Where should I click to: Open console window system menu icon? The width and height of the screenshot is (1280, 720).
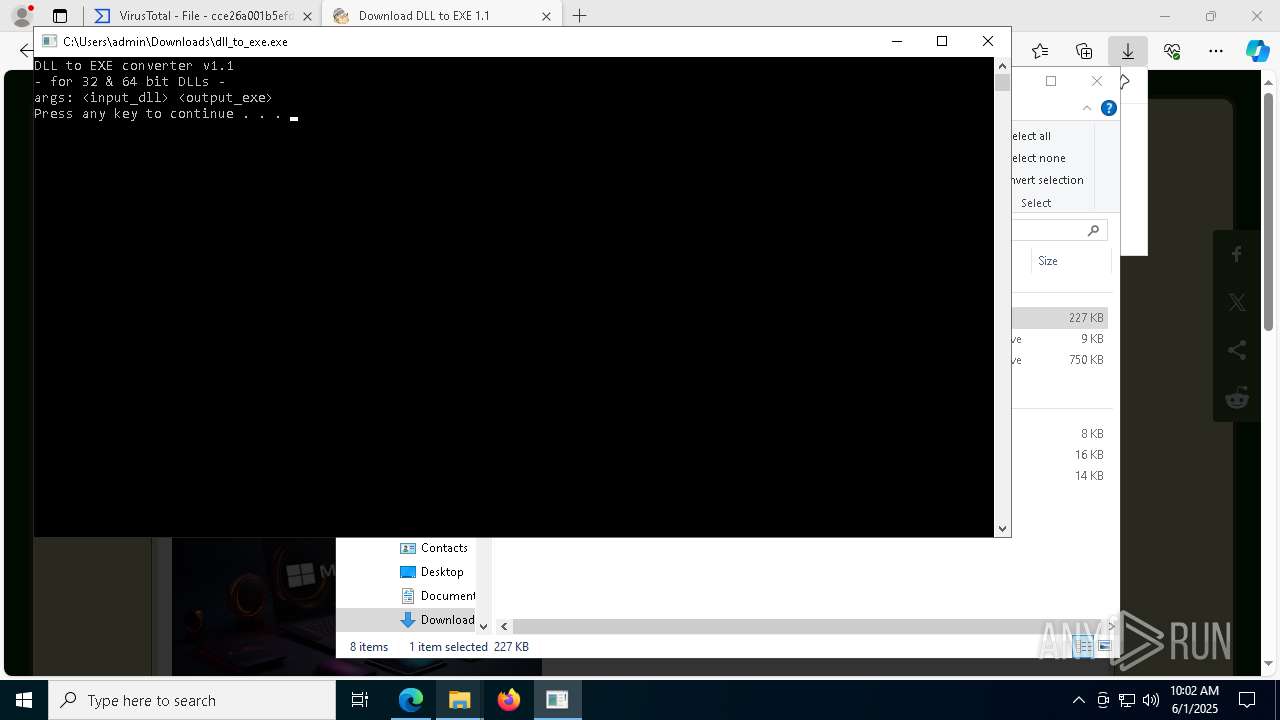[48, 41]
